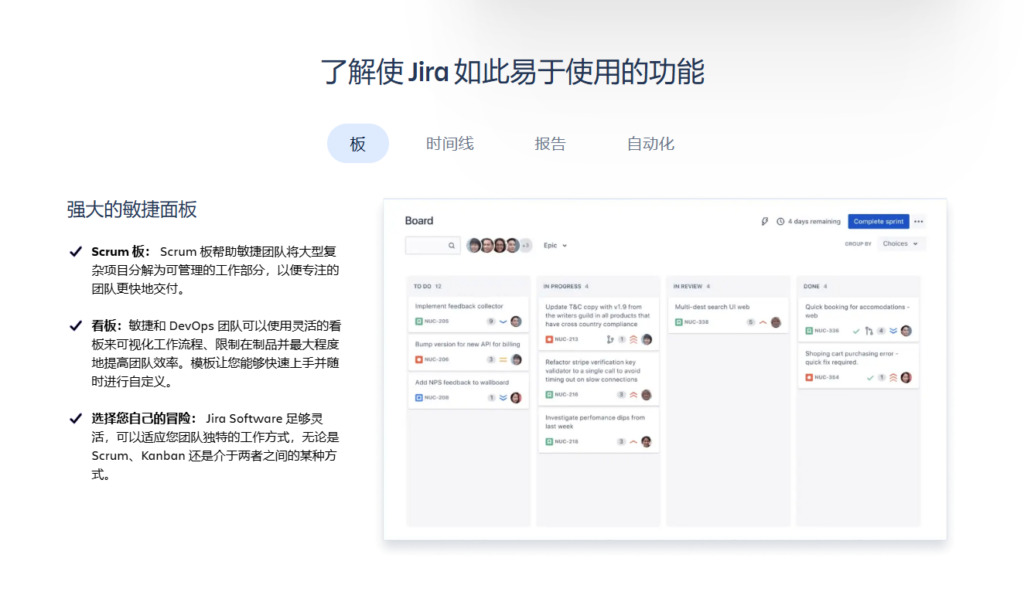Click the board search input field
The height and width of the screenshot is (592, 1024).
(x=432, y=246)
